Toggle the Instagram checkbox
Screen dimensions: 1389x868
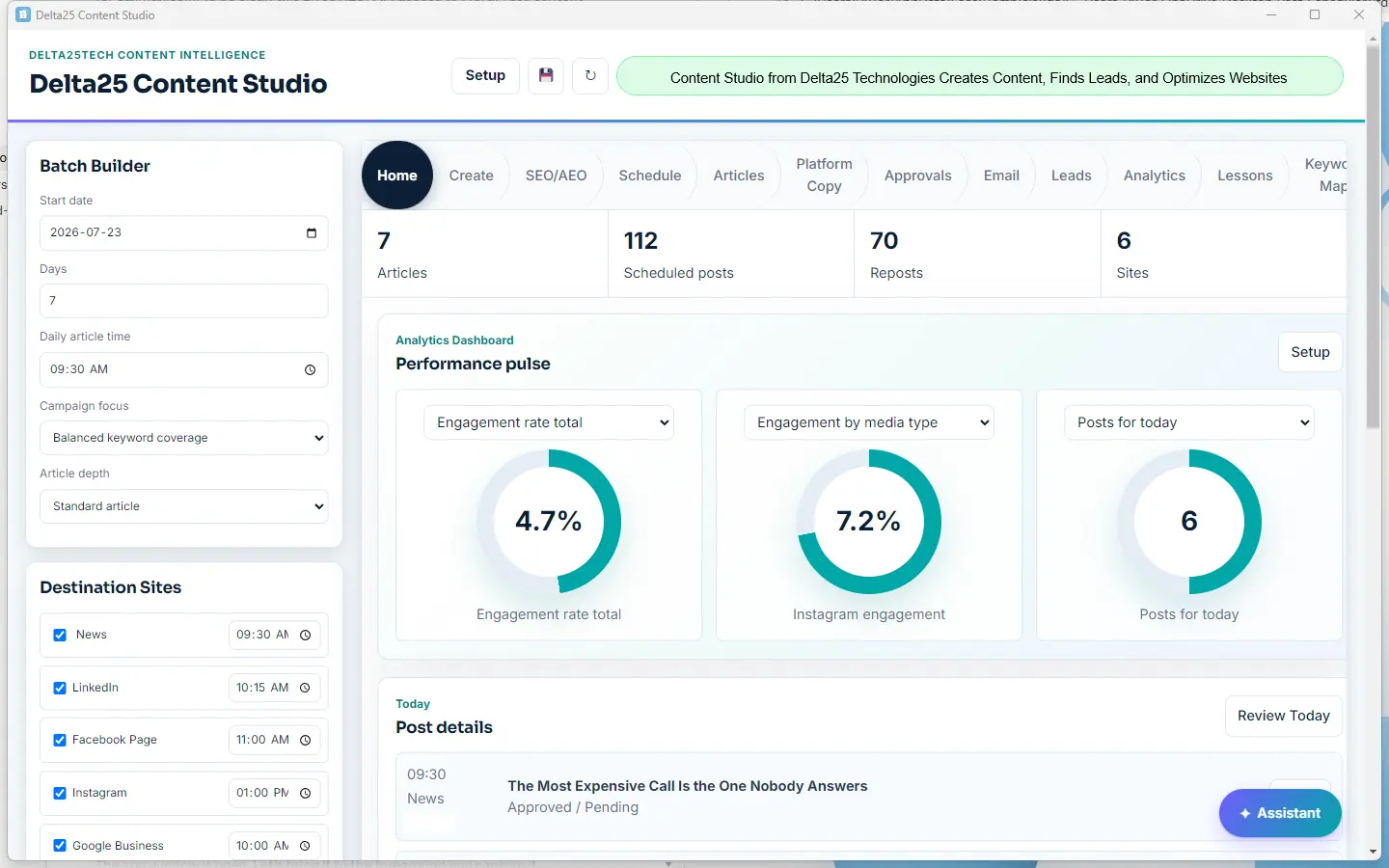tap(60, 793)
